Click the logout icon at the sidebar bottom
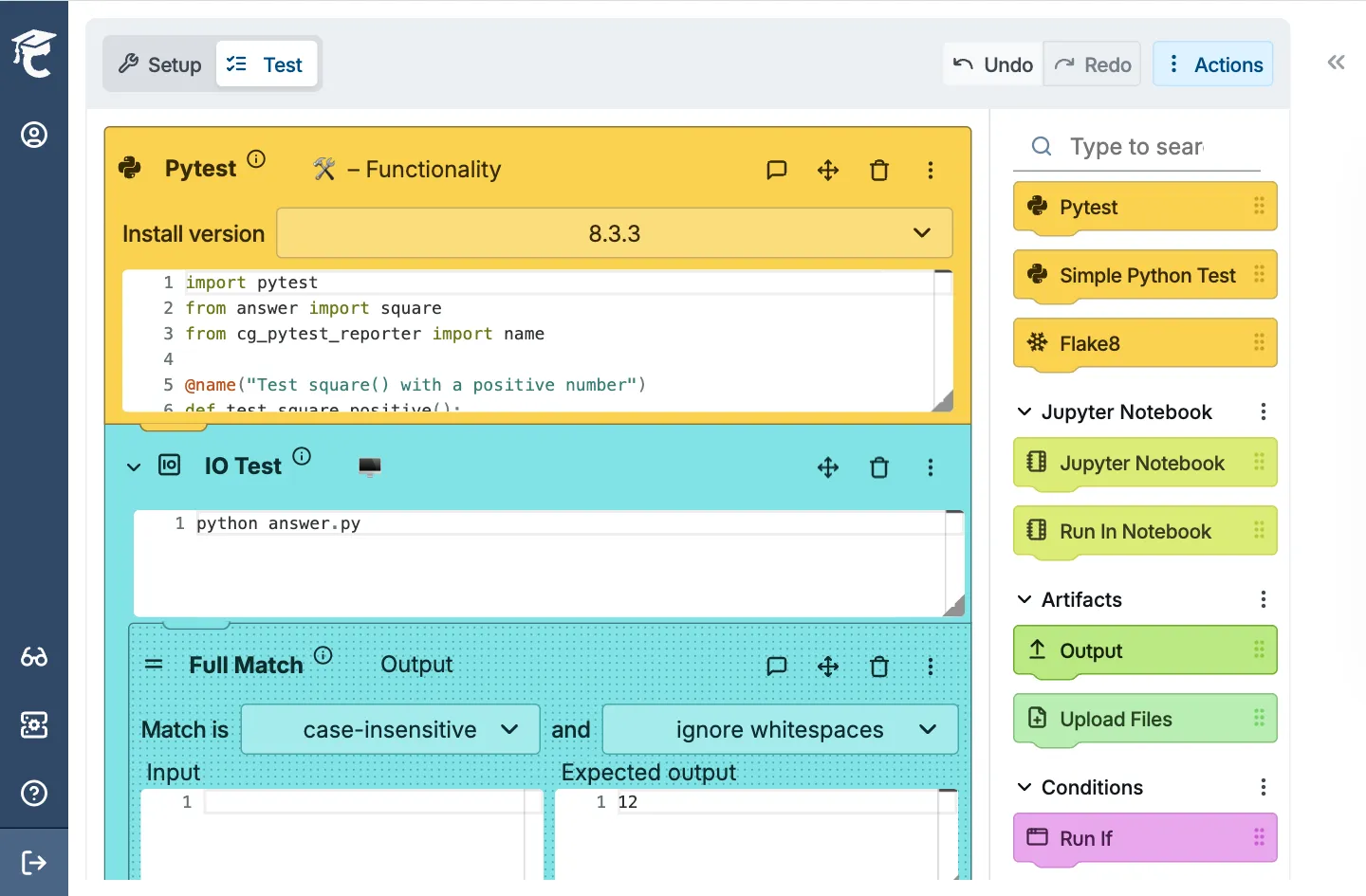The height and width of the screenshot is (896, 1366). (x=34, y=862)
